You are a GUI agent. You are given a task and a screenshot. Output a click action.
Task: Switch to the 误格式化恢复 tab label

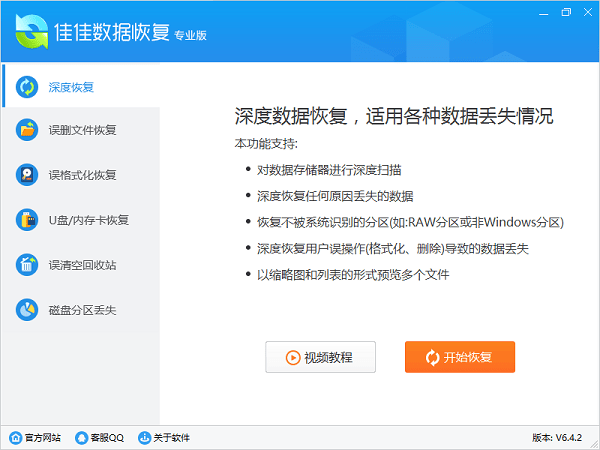[x=83, y=175]
